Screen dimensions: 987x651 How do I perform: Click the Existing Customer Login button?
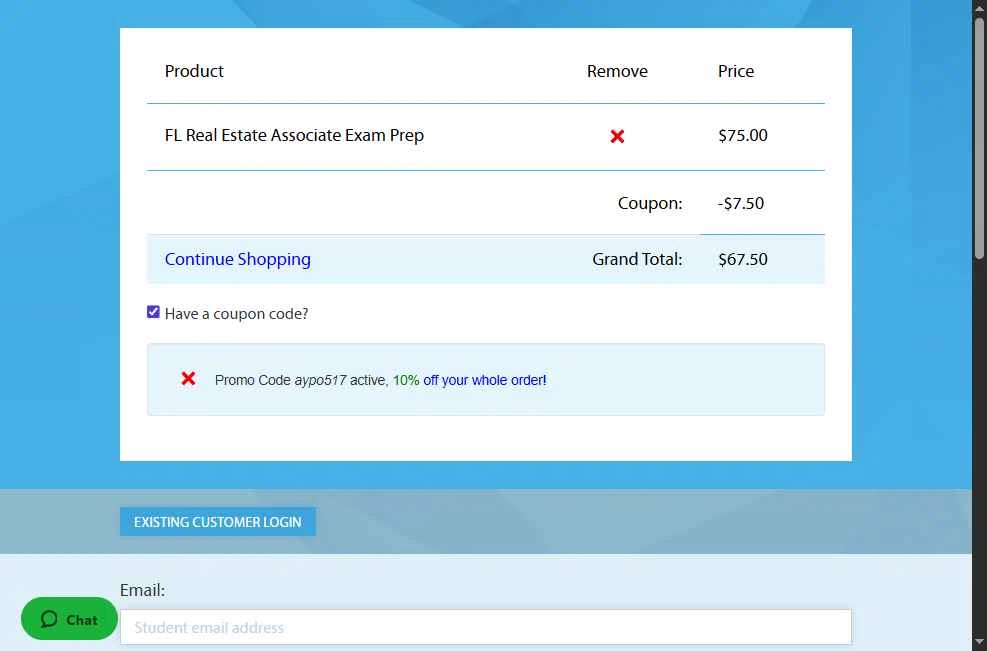[218, 522]
